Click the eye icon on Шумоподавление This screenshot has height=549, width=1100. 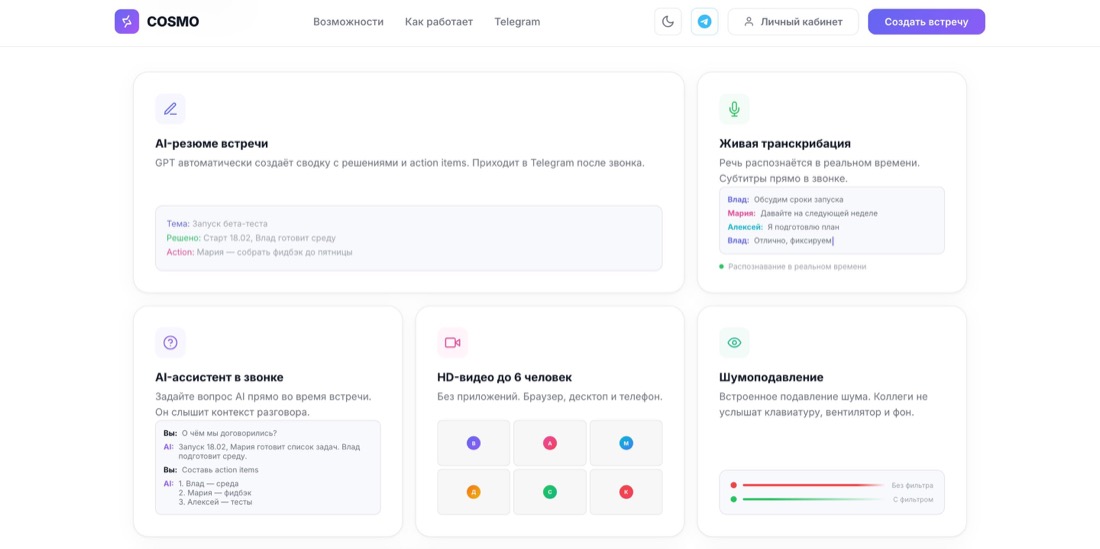tap(735, 342)
